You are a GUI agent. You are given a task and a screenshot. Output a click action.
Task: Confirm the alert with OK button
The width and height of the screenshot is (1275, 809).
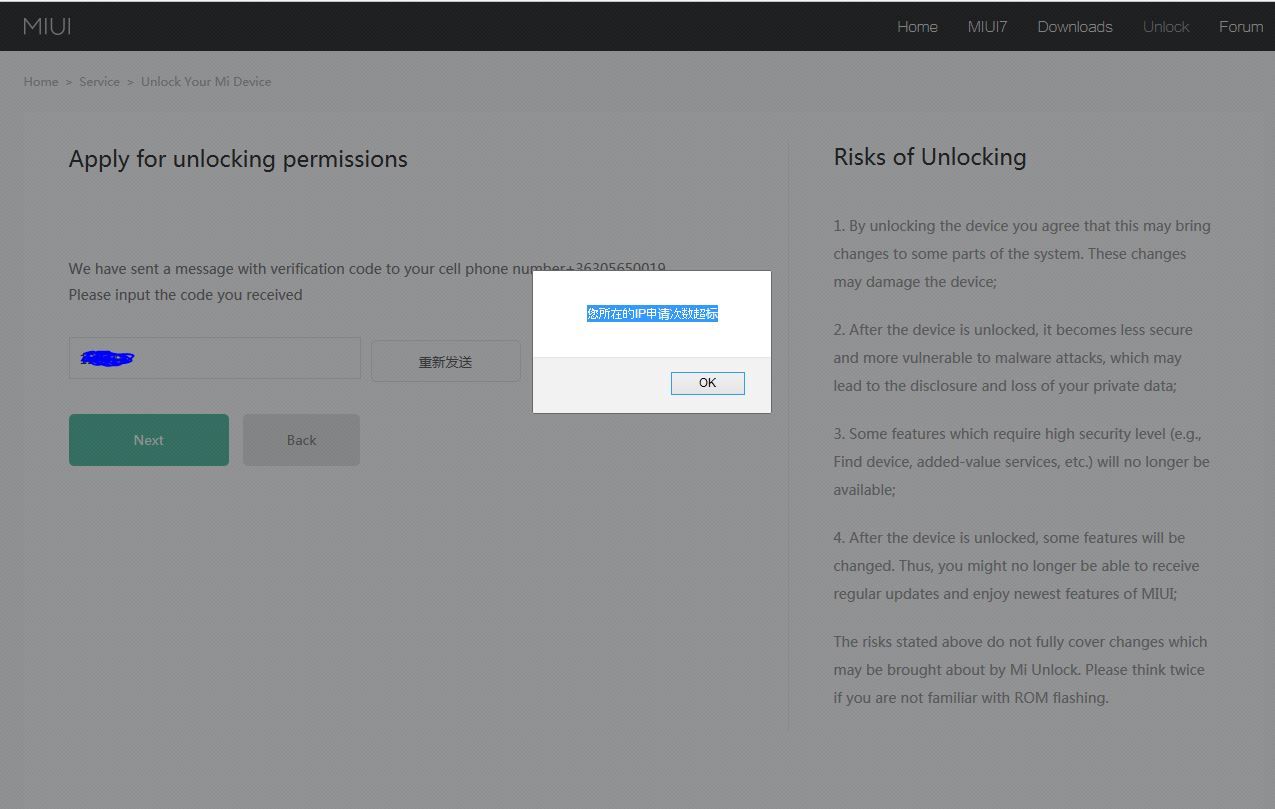708,383
